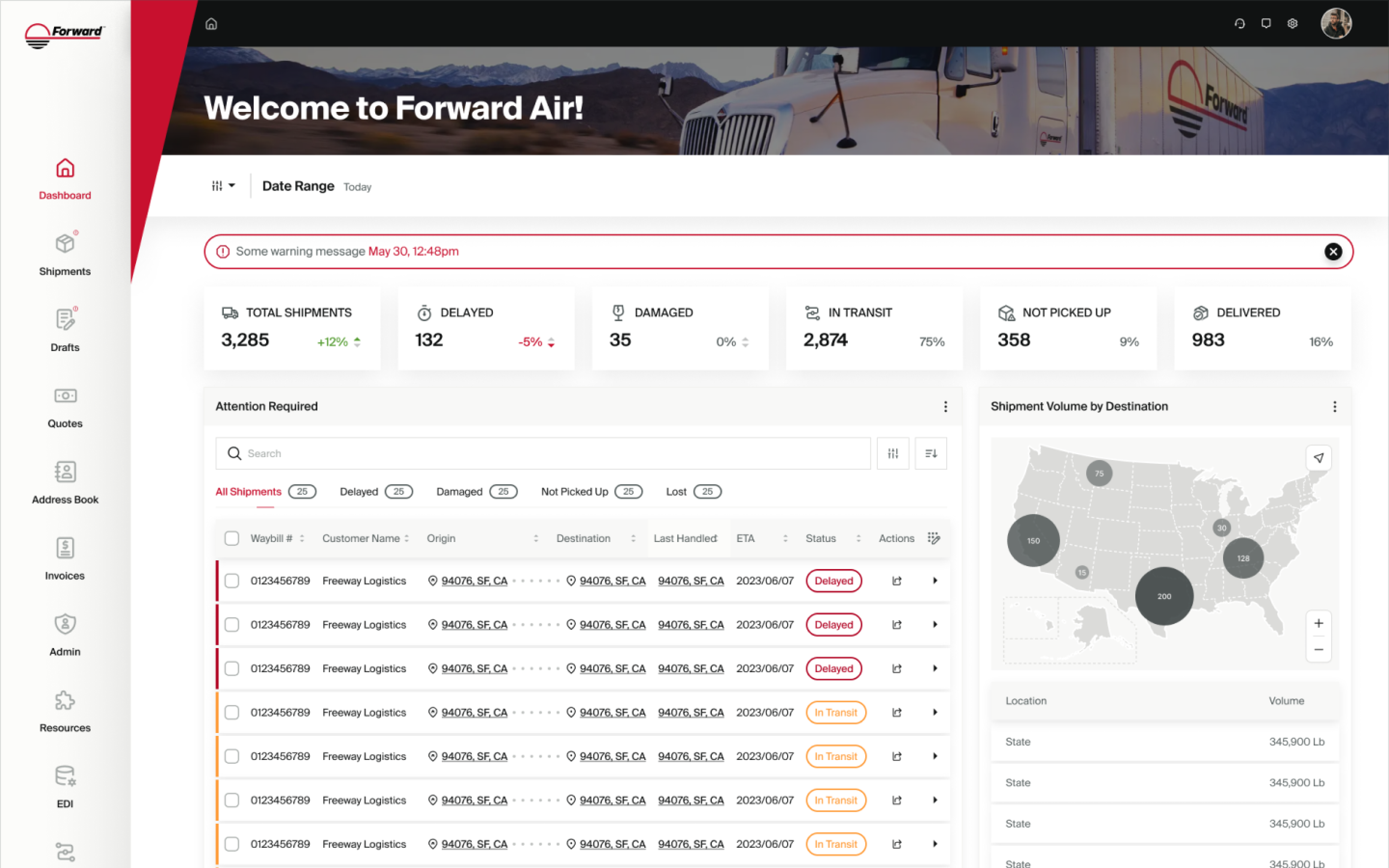Image resolution: width=1389 pixels, height=868 pixels.
Task: Tick the select-all checkbox in table header
Action: pyautogui.click(x=232, y=538)
